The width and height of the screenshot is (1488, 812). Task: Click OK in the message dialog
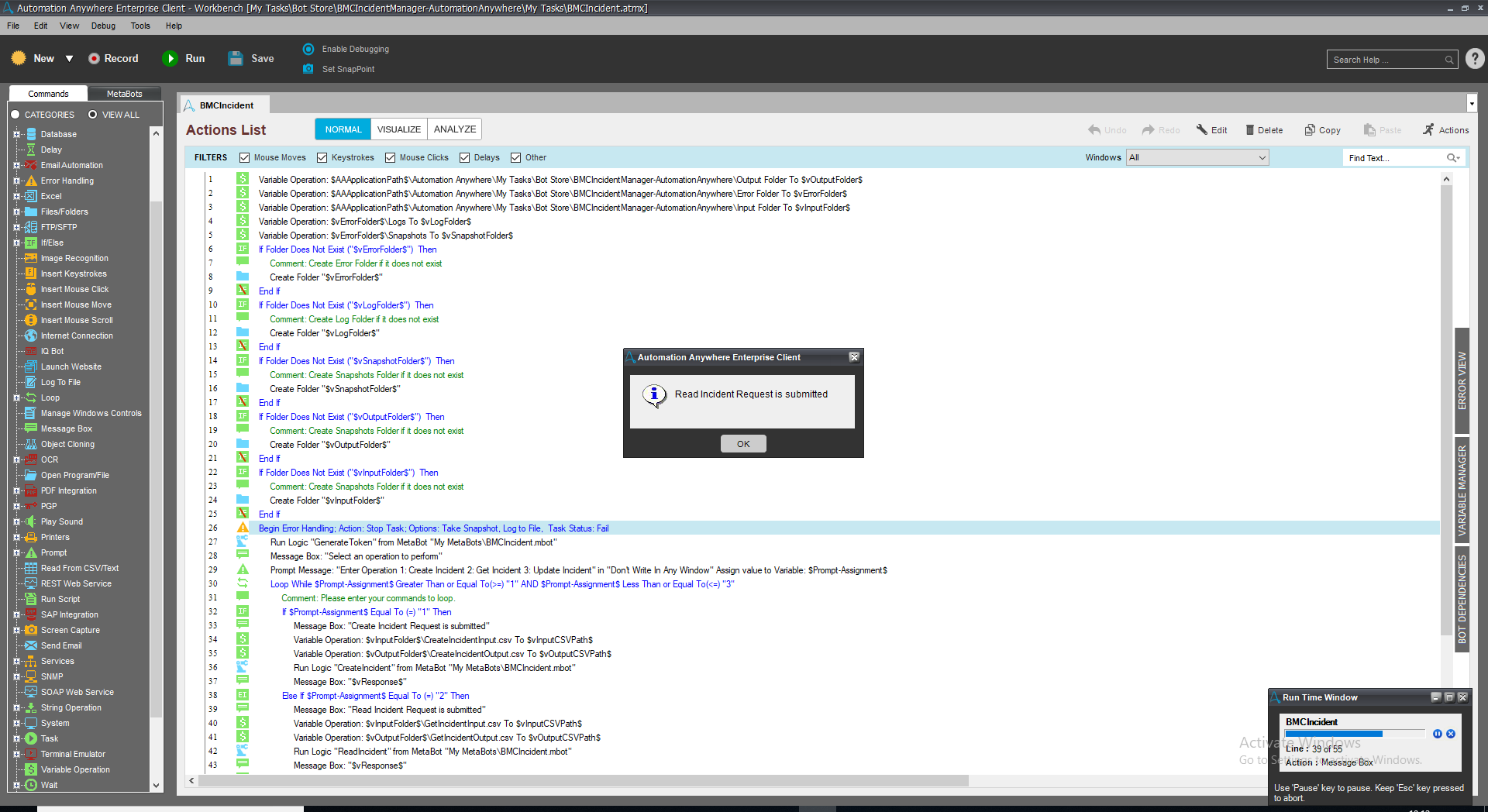pos(743,444)
